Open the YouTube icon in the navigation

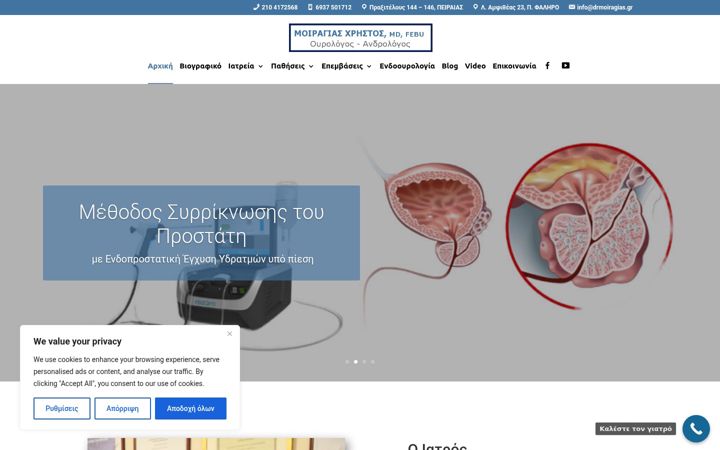[x=565, y=66]
